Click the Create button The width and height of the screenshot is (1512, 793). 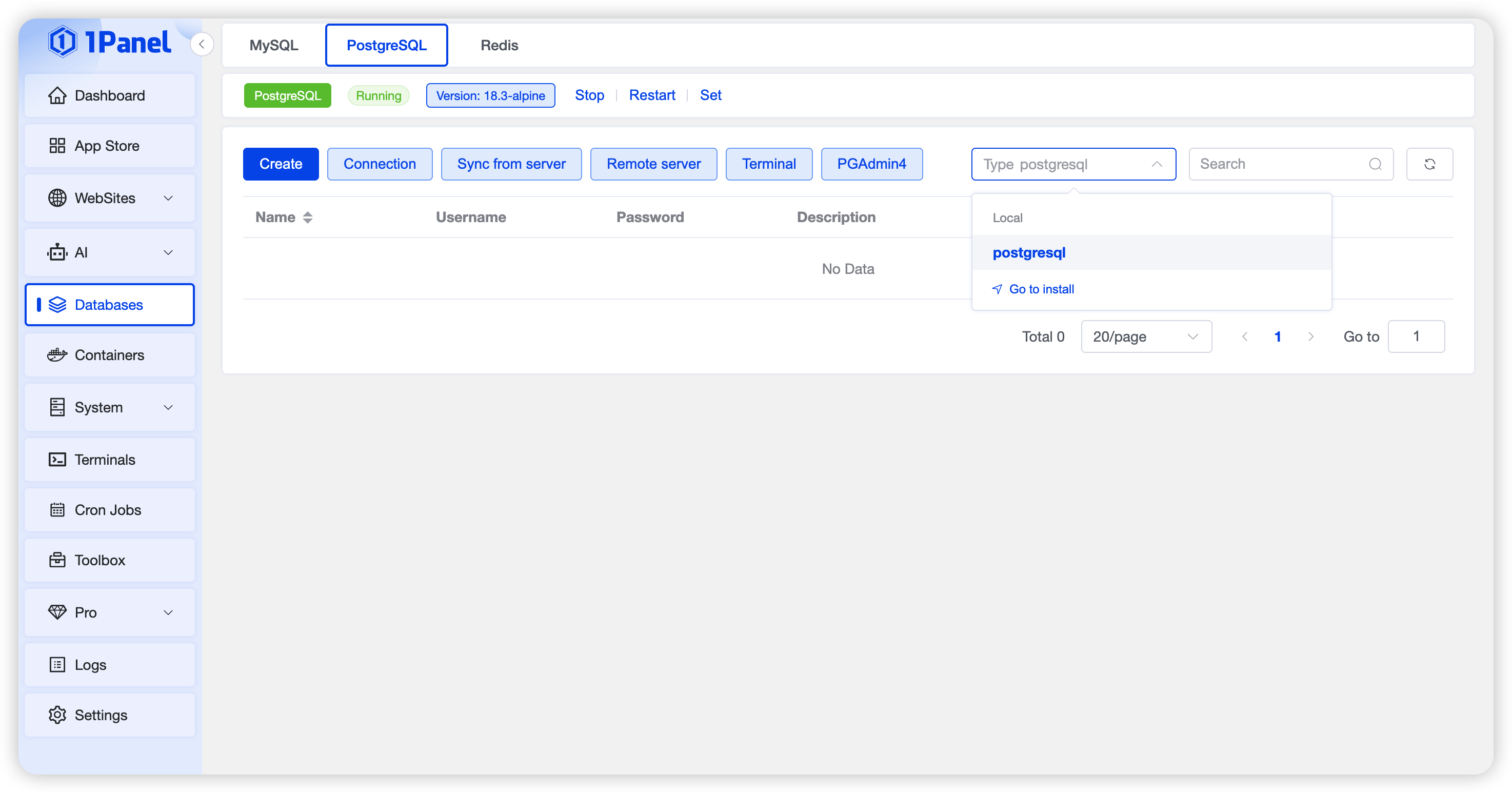281,164
